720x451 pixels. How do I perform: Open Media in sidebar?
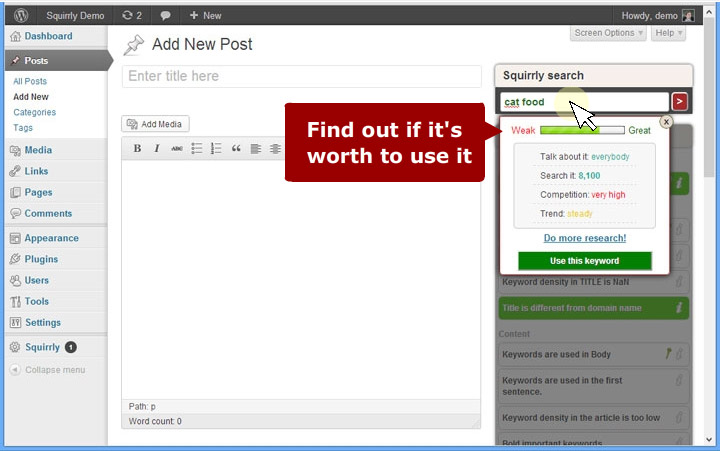[38, 150]
